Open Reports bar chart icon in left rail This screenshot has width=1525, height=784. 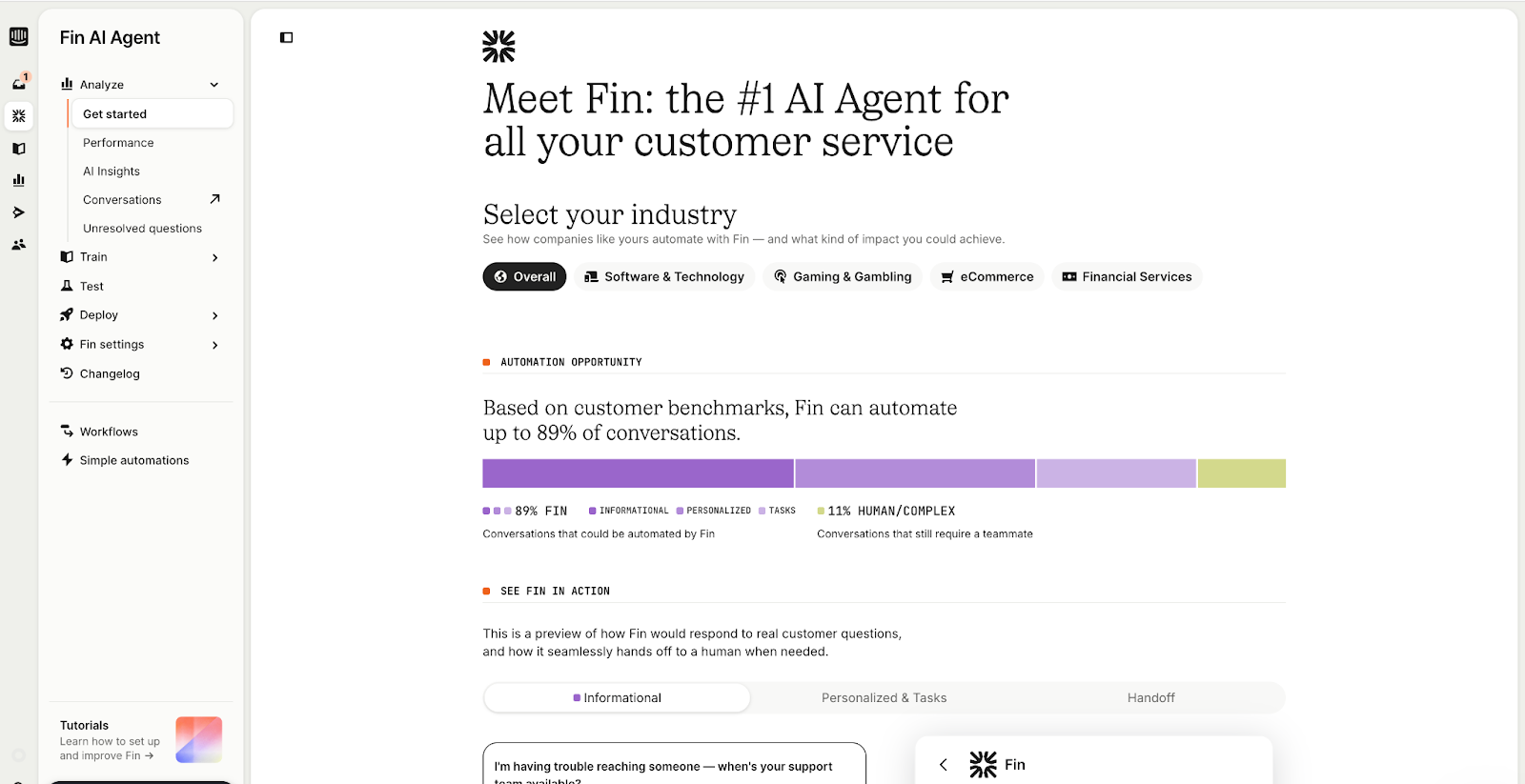point(18,180)
